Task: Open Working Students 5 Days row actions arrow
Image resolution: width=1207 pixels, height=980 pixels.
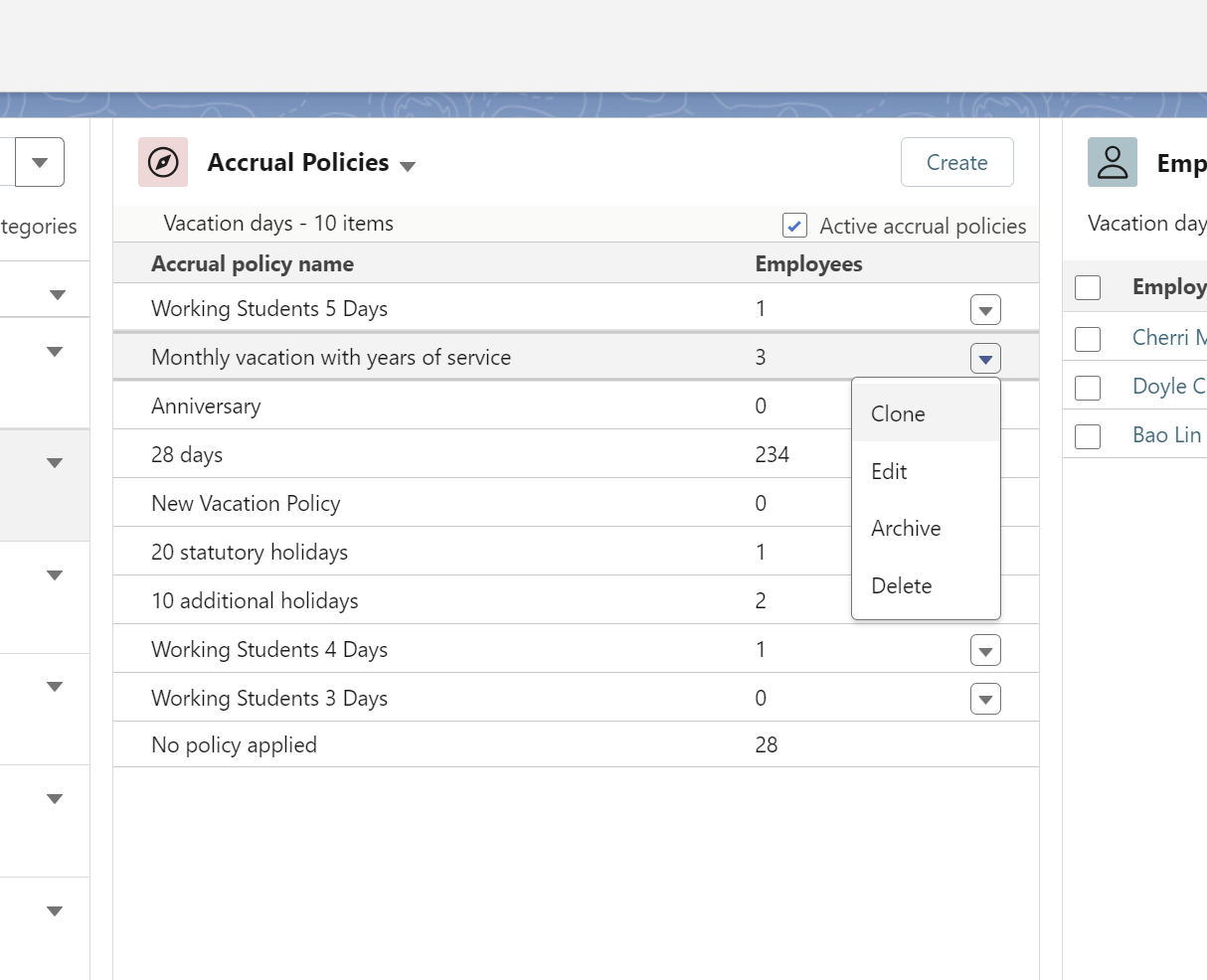Action: pyautogui.click(x=984, y=310)
